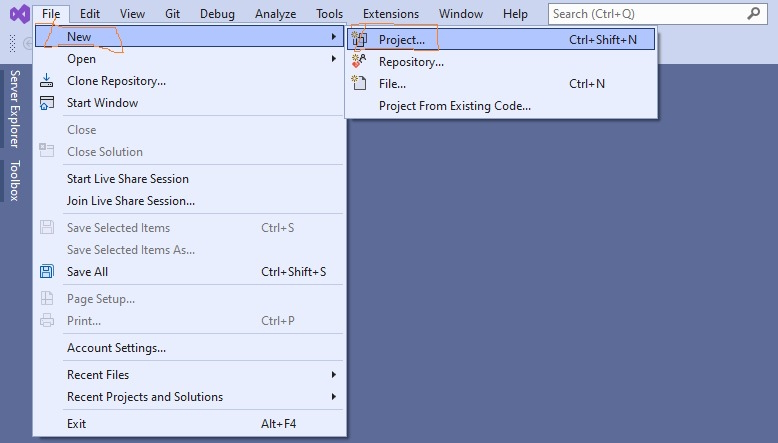
Task: Choose New in the File menu
Action: (x=189, y=37)
